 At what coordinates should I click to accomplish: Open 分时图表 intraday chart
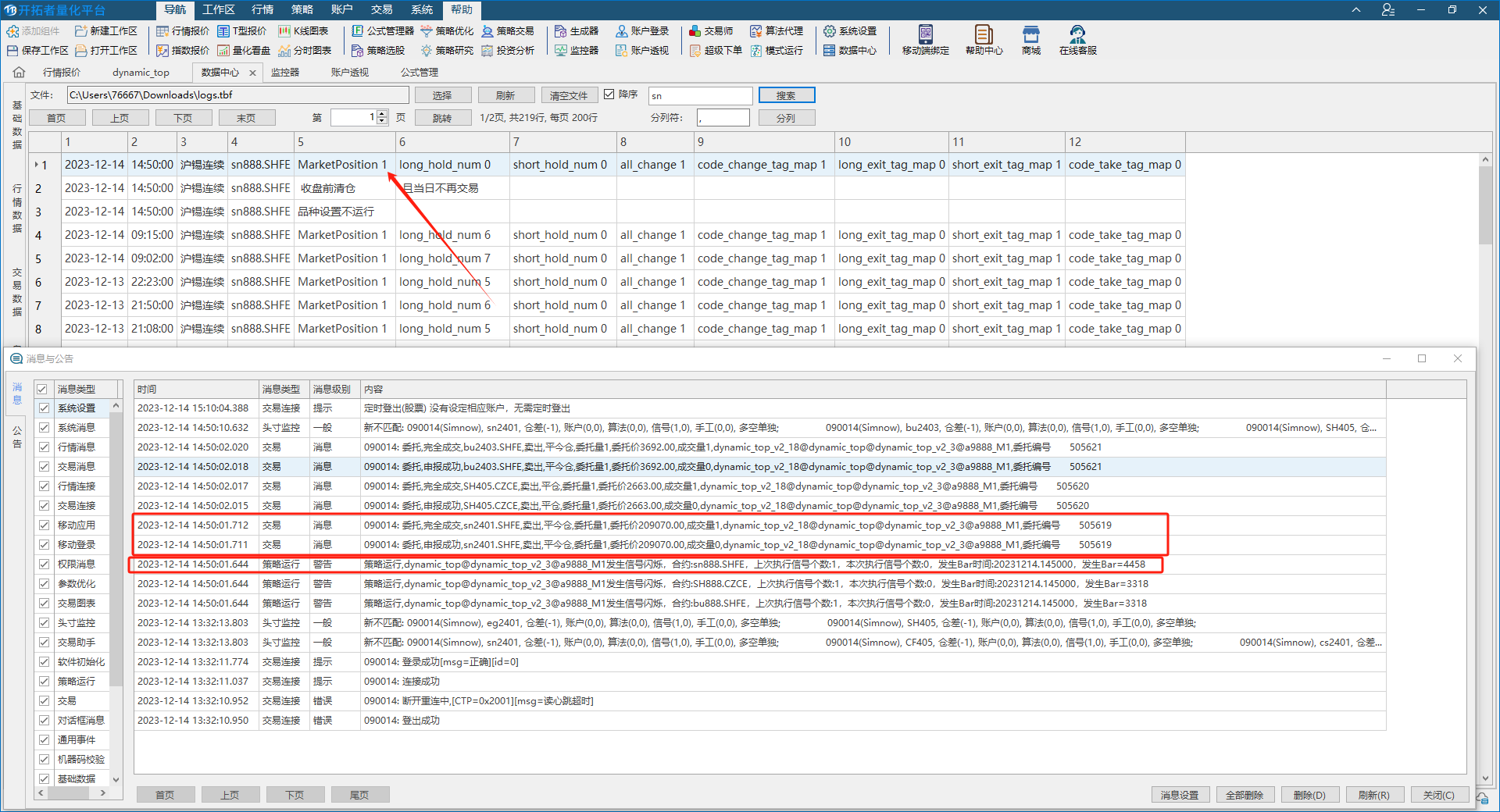[305, 50]
